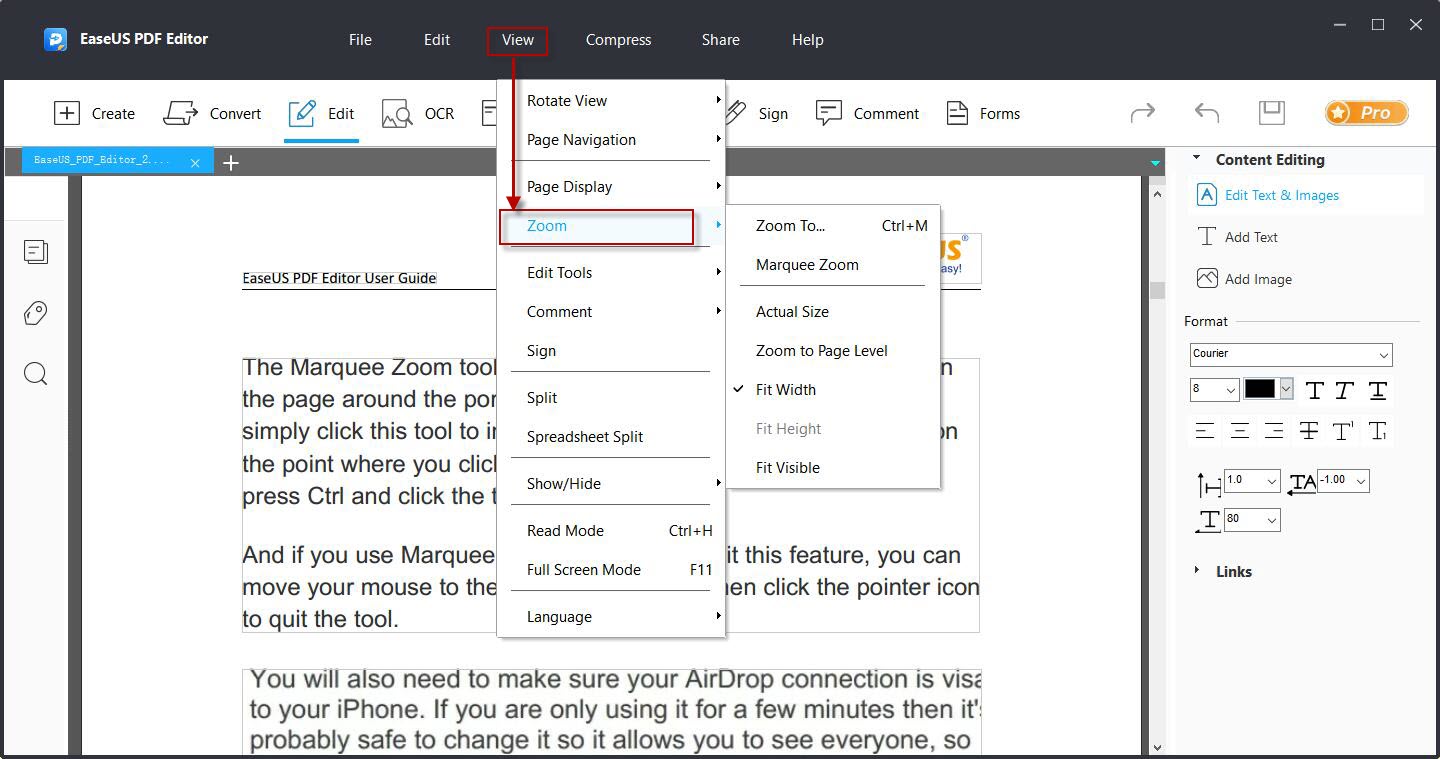
Task: Open the page thumbnails sidebar panel
Action: point(36,252)
